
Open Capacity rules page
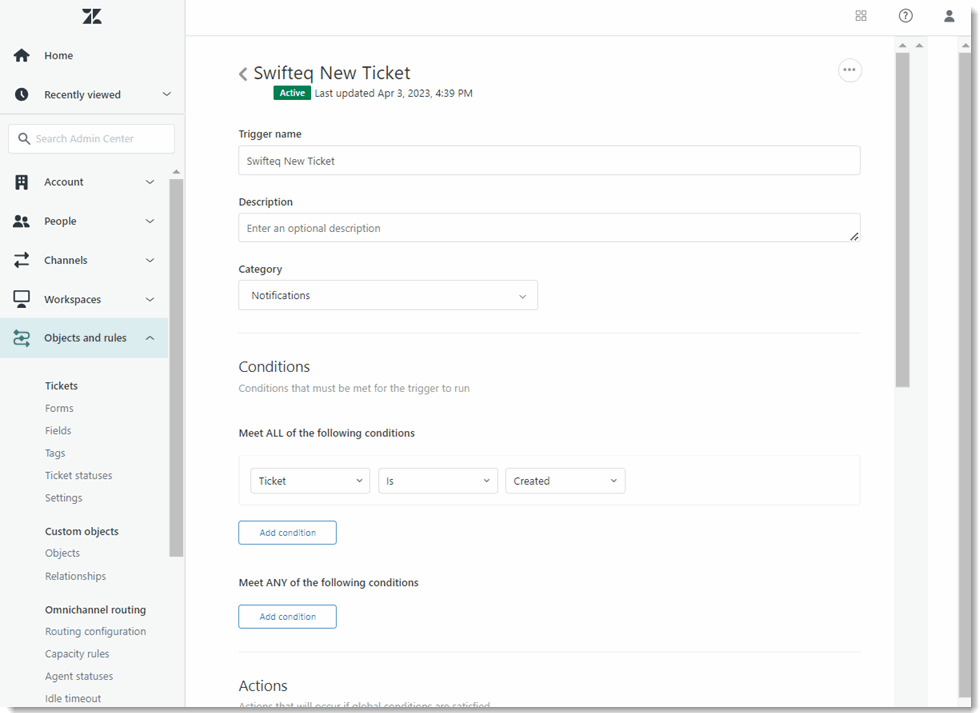pyautogui.click(x=77, y=654)
